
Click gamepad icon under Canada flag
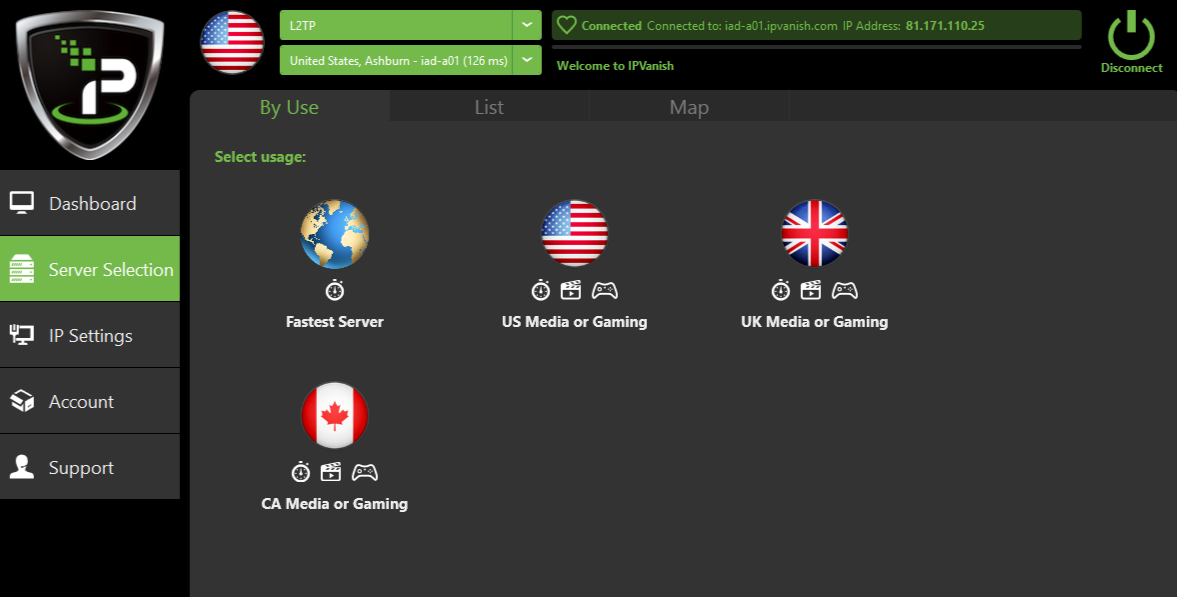(365, 472)
